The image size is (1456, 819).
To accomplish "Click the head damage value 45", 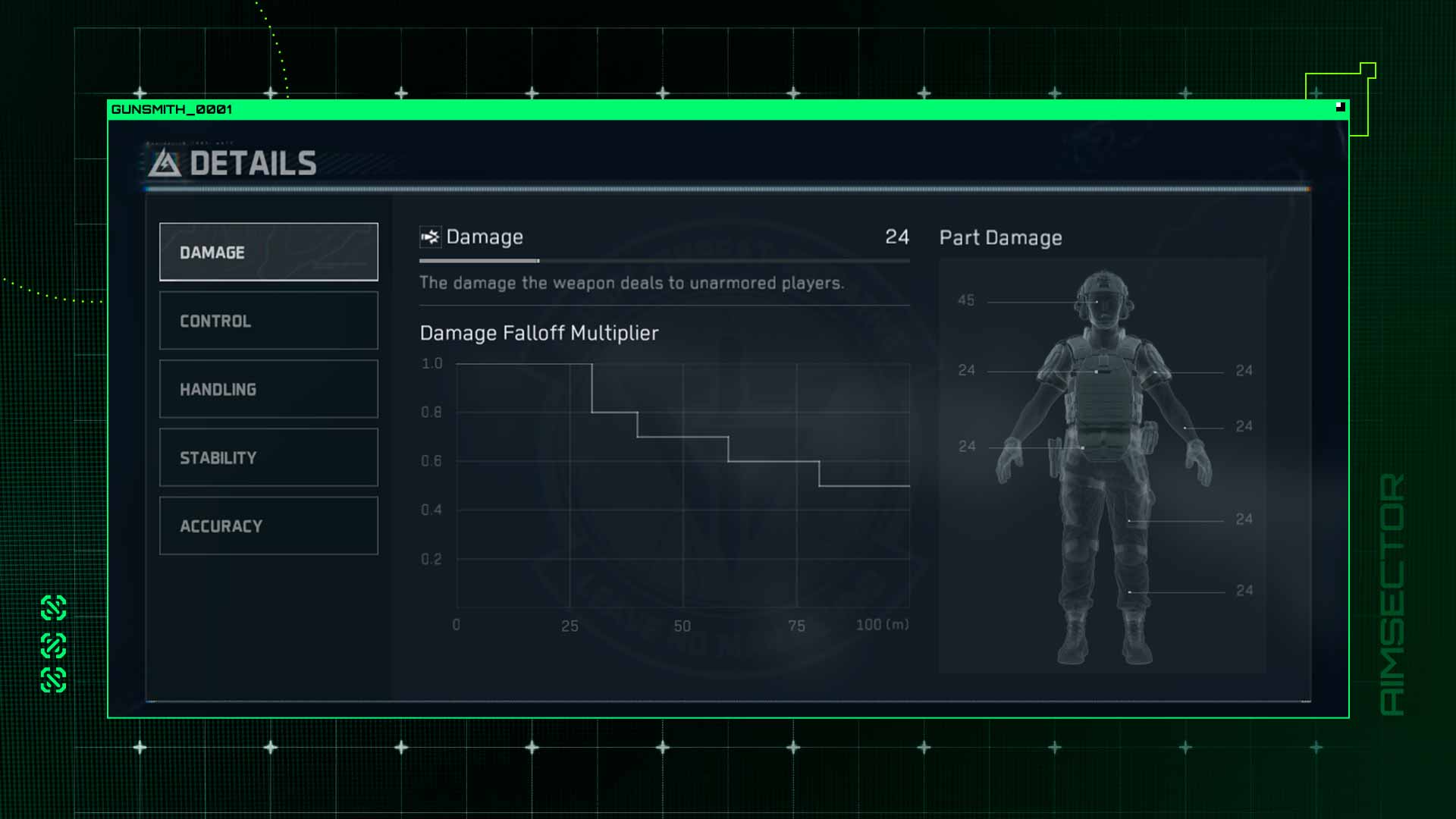I will (x=966, y=300).
